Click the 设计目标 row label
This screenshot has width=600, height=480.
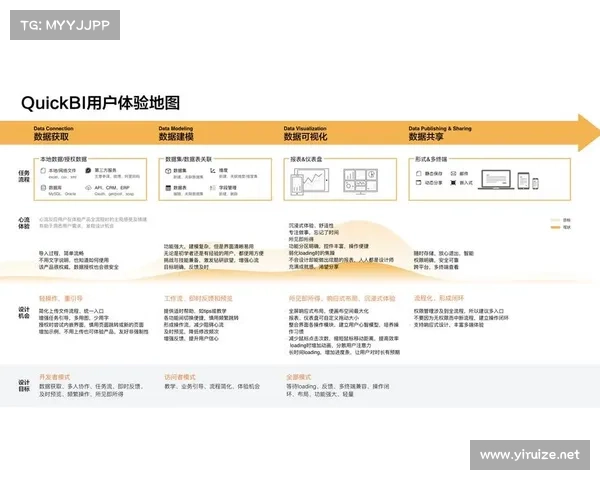(24, 385)
